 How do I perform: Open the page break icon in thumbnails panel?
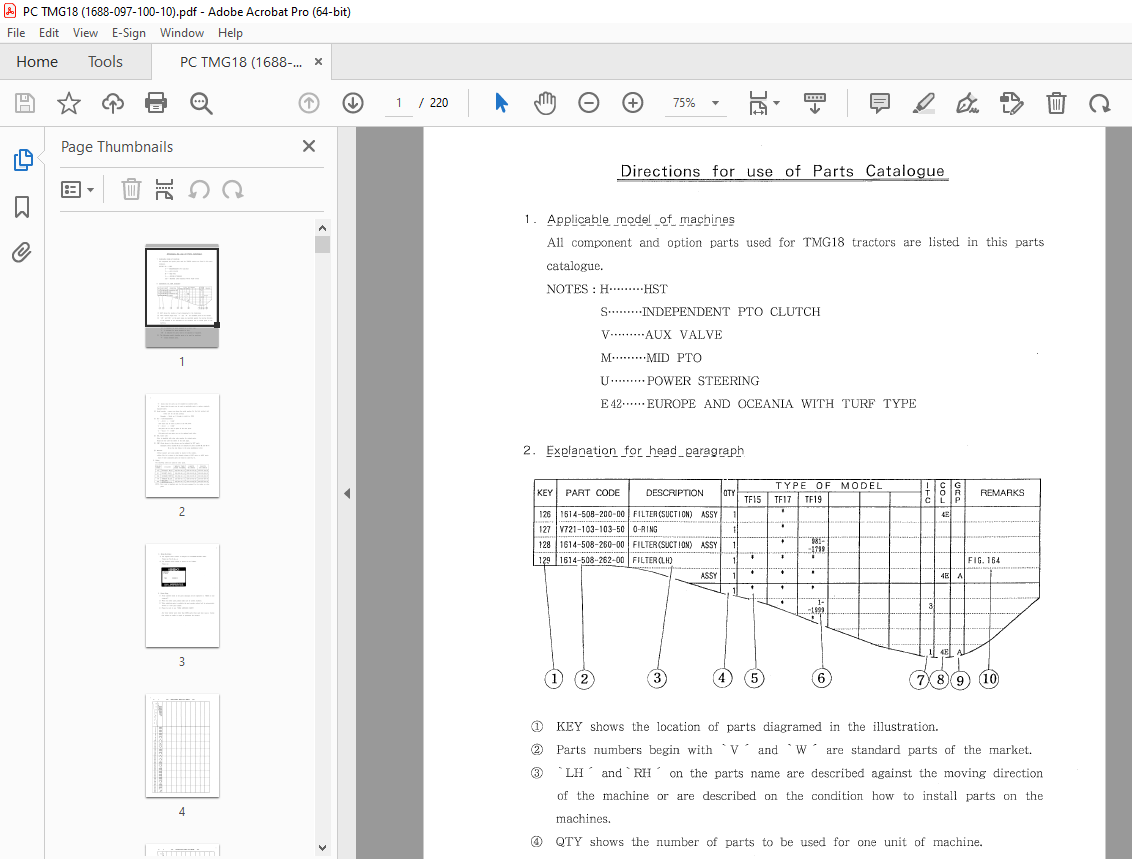165,190
